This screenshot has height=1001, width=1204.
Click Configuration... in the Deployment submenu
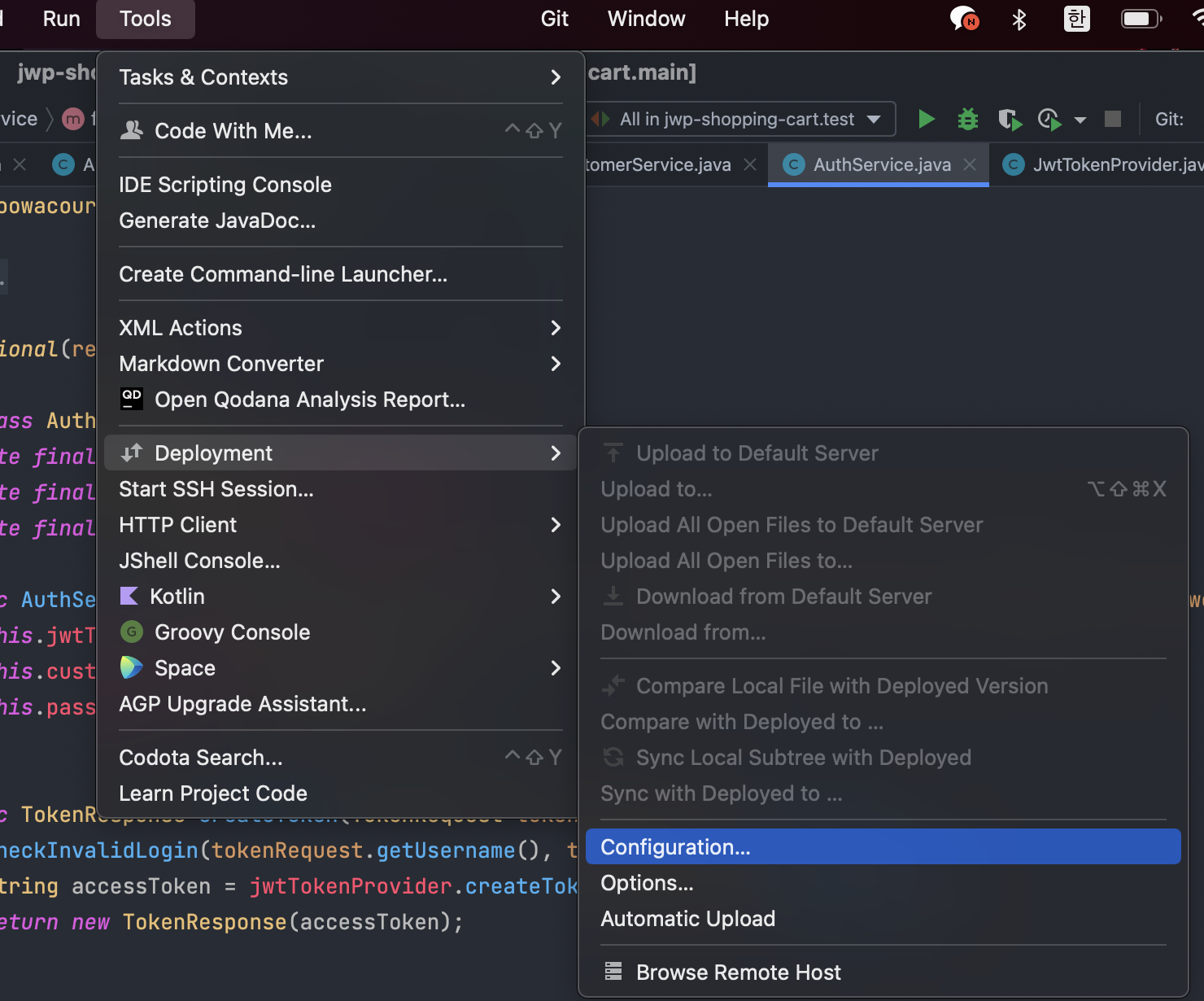(883, 847)
